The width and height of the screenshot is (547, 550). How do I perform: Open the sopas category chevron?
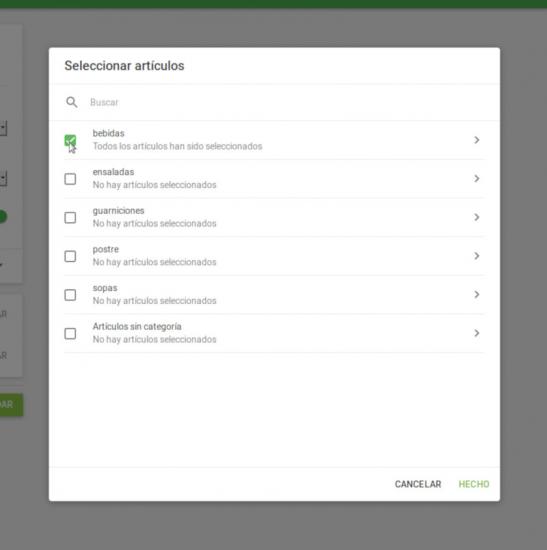(x=476, y=294)
